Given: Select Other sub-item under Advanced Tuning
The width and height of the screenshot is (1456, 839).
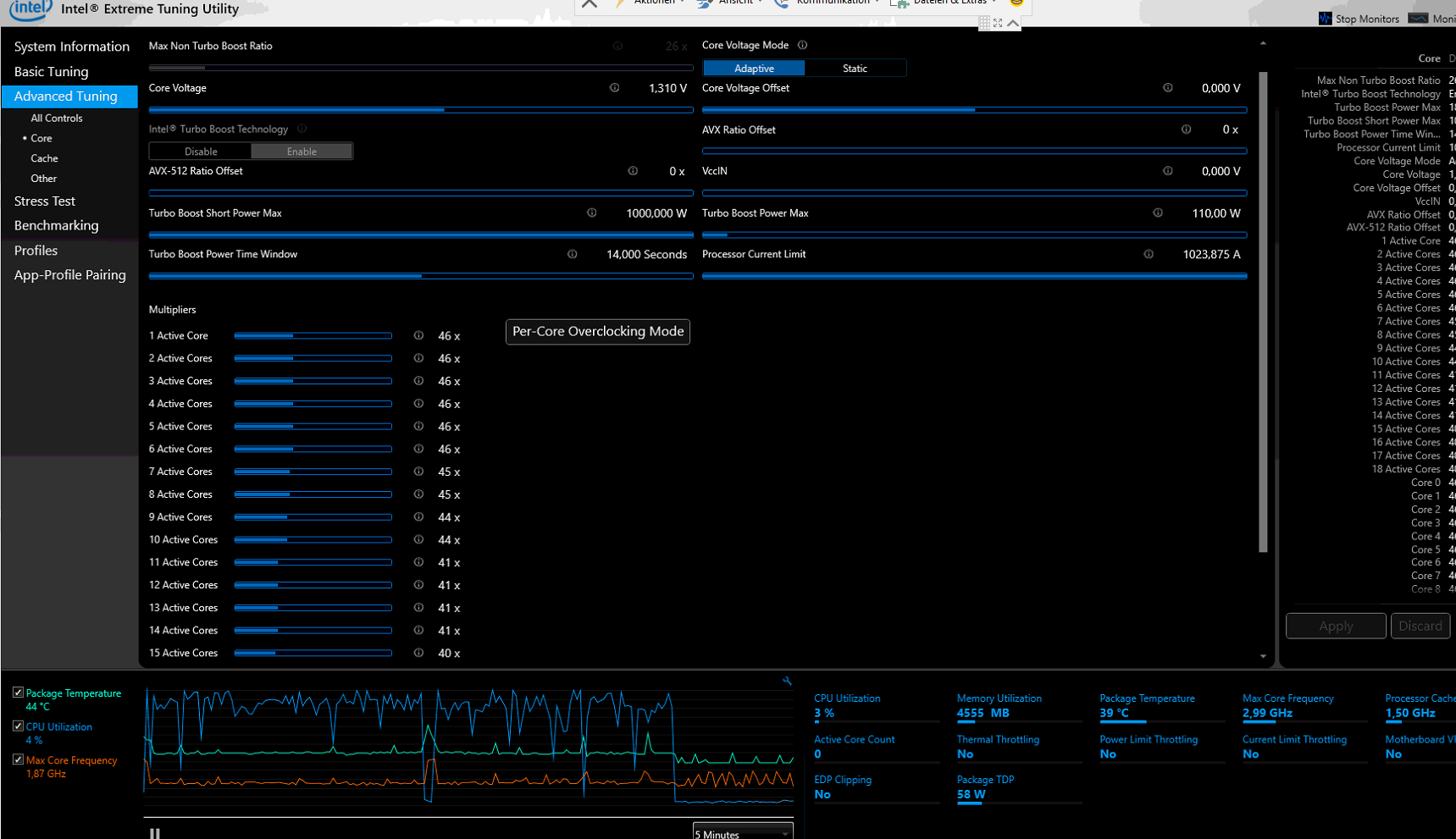Looking at the screenshot, I should click(x=44, y=179).
